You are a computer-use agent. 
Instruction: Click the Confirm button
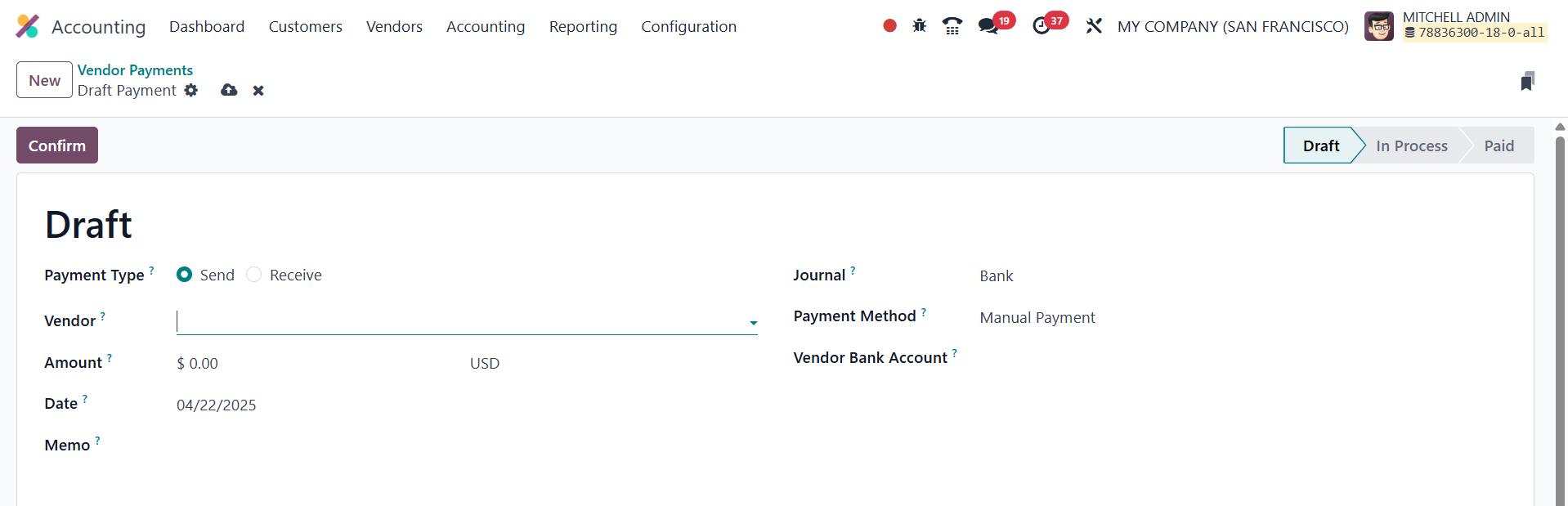tap(57, 146)
